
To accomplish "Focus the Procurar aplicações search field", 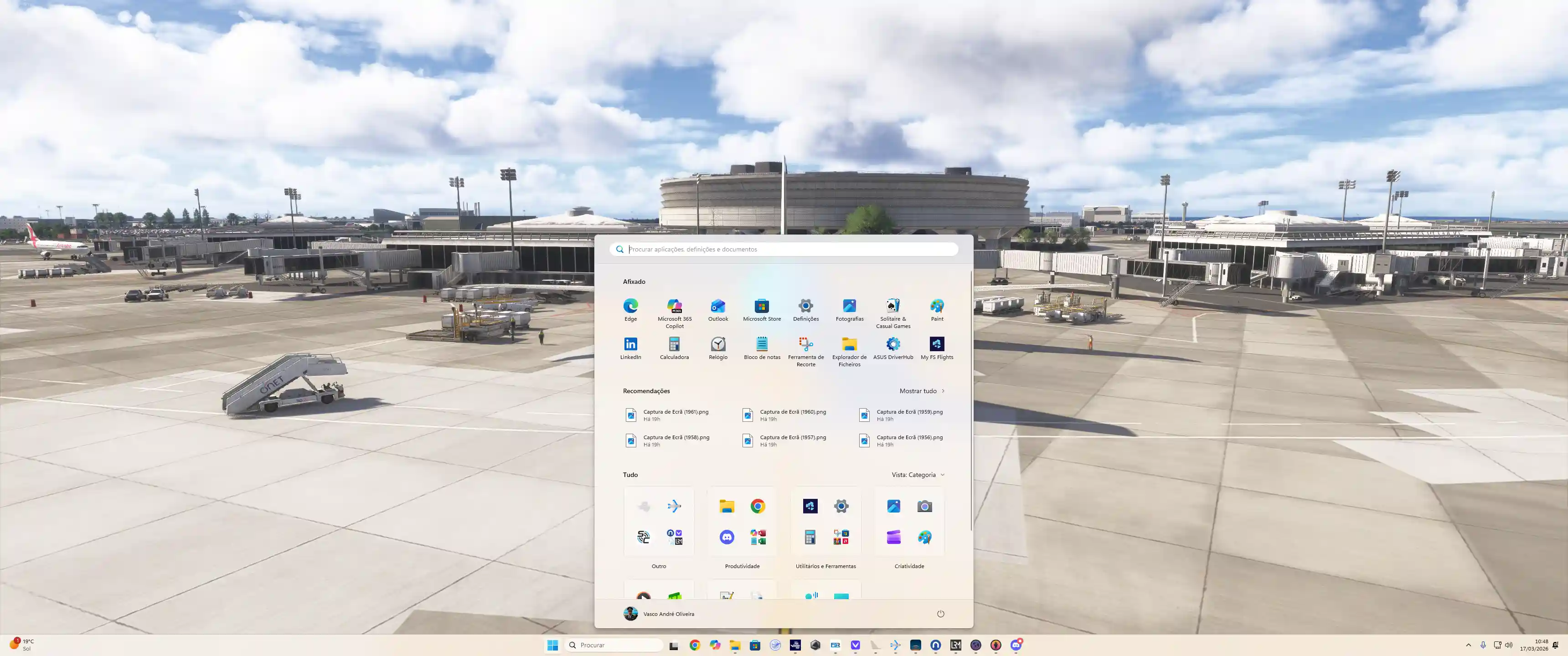I will pyautogui.click(x=784, y=249).
